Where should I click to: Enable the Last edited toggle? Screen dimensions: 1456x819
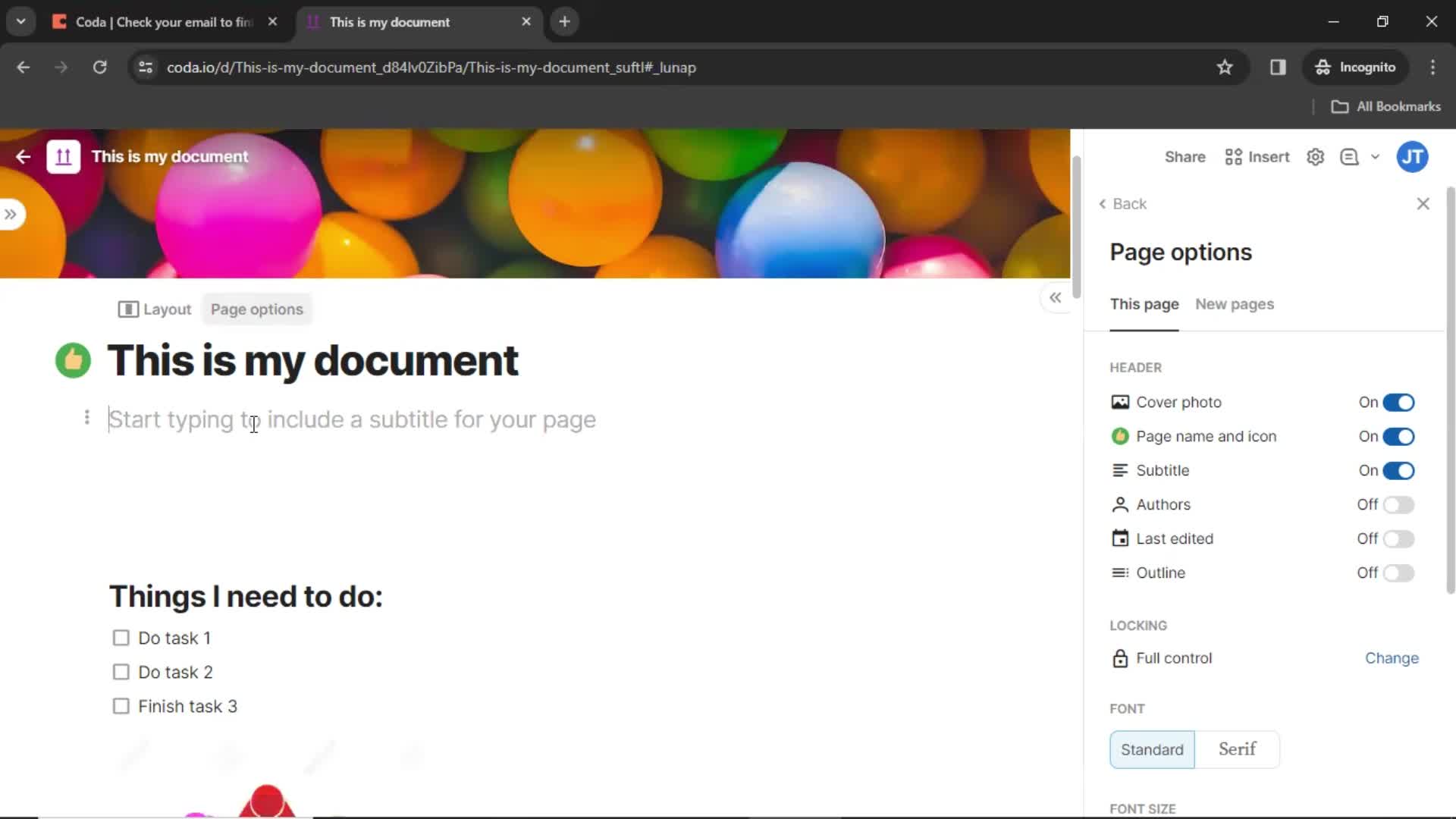point(1398,539)
